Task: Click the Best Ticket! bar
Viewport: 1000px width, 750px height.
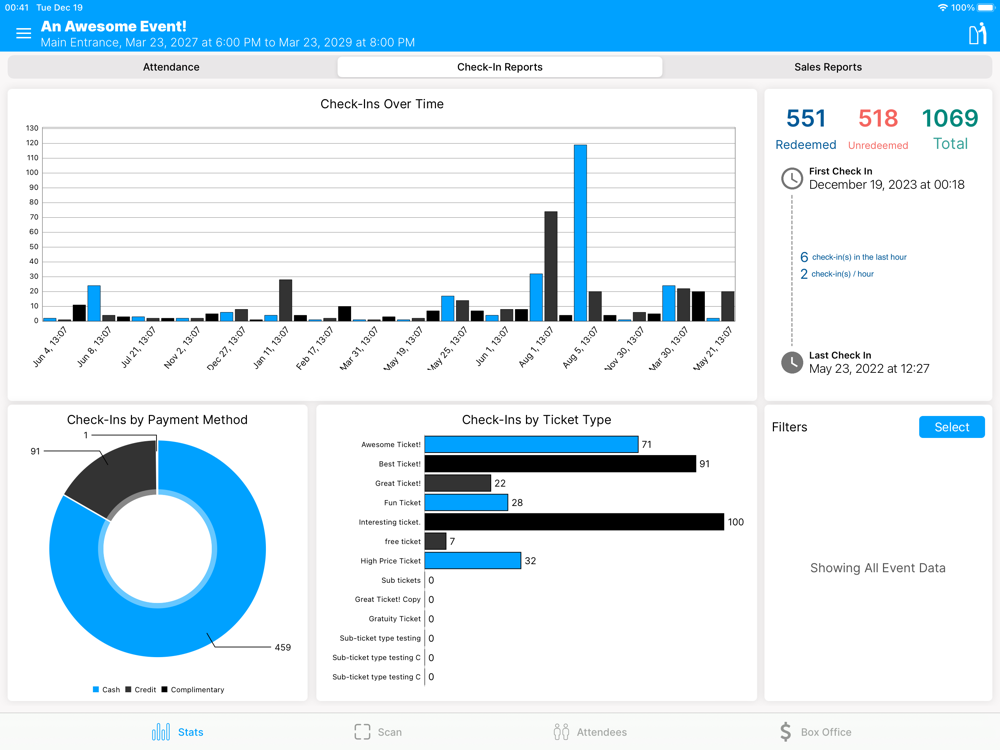Action: [560, 464]
